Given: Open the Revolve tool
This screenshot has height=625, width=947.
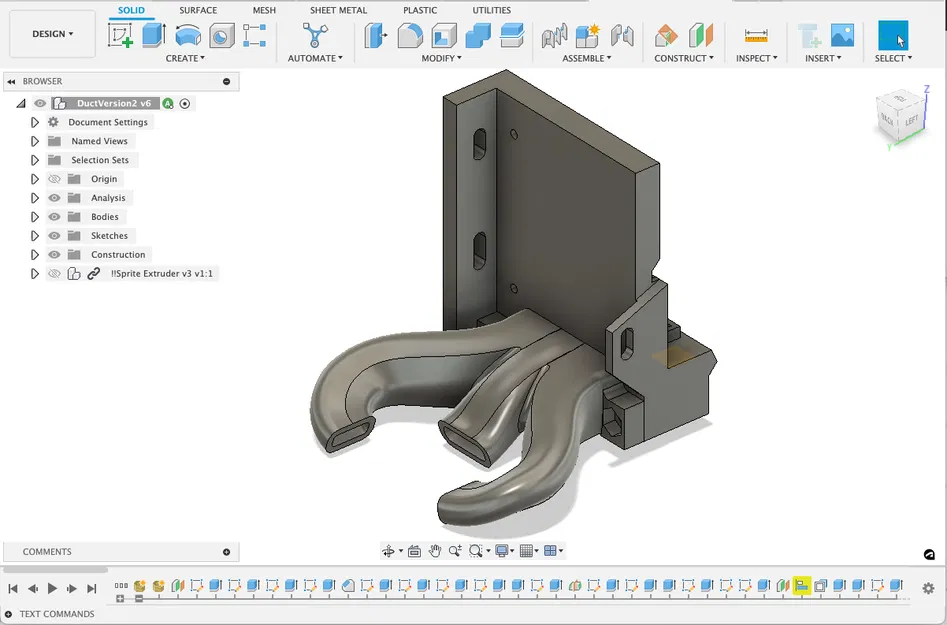Looking at the screenshot, I should click(x=186, y=36).
